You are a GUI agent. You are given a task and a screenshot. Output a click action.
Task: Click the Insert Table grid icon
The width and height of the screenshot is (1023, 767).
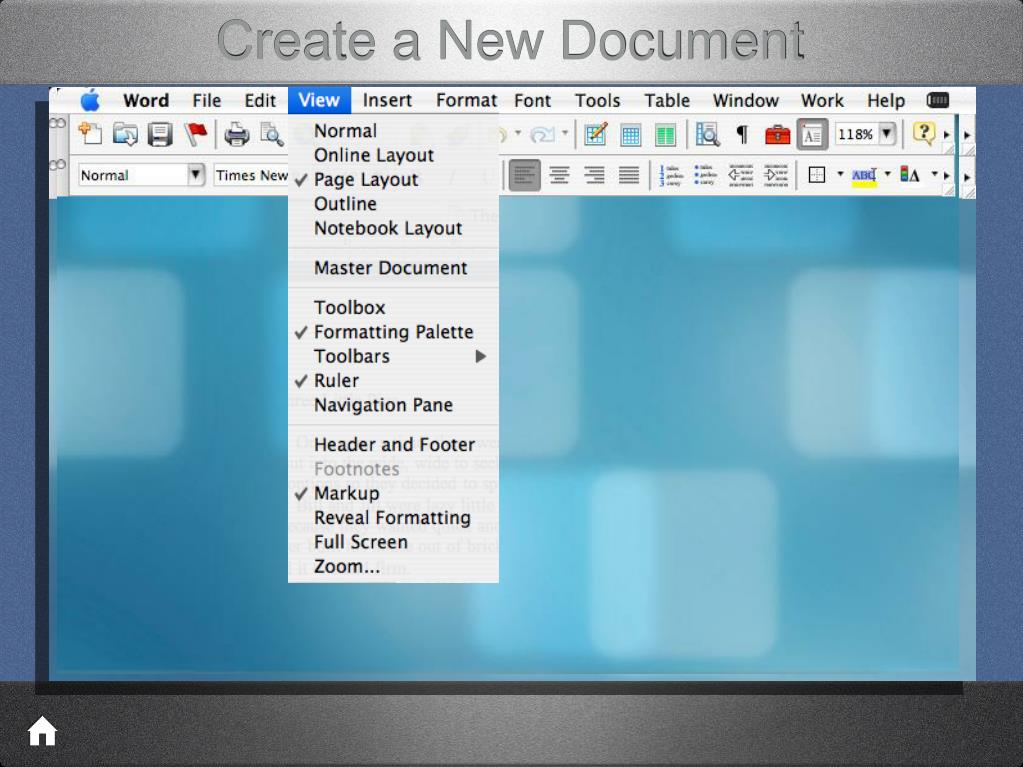pyautogui.click(x=630, y=135)
